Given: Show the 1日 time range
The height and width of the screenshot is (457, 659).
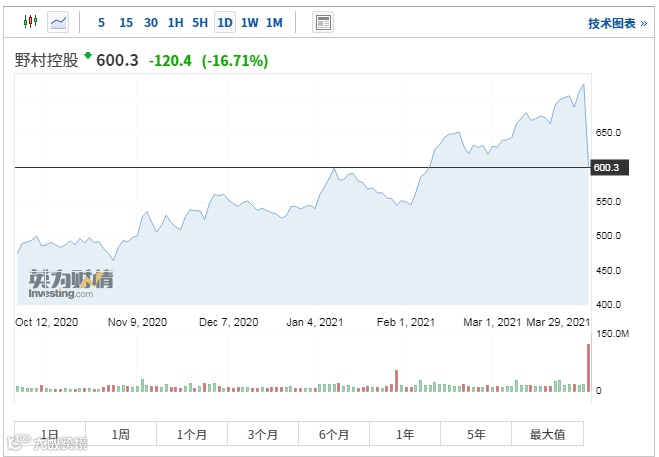Looking at the screenshot, I should (x=50, y=433).
